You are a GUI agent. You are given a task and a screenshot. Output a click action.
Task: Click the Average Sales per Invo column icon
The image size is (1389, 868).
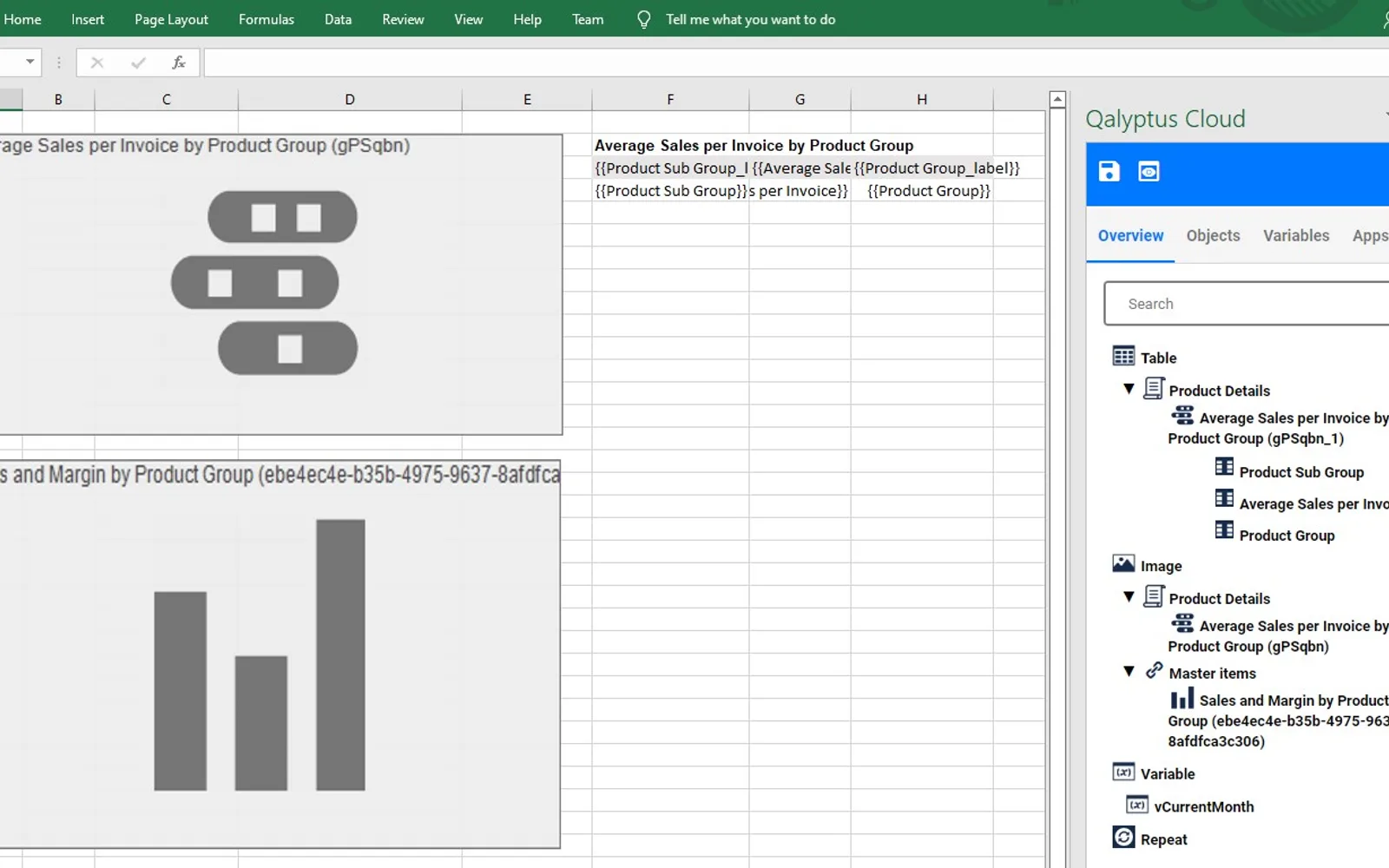coord(1224,498)
